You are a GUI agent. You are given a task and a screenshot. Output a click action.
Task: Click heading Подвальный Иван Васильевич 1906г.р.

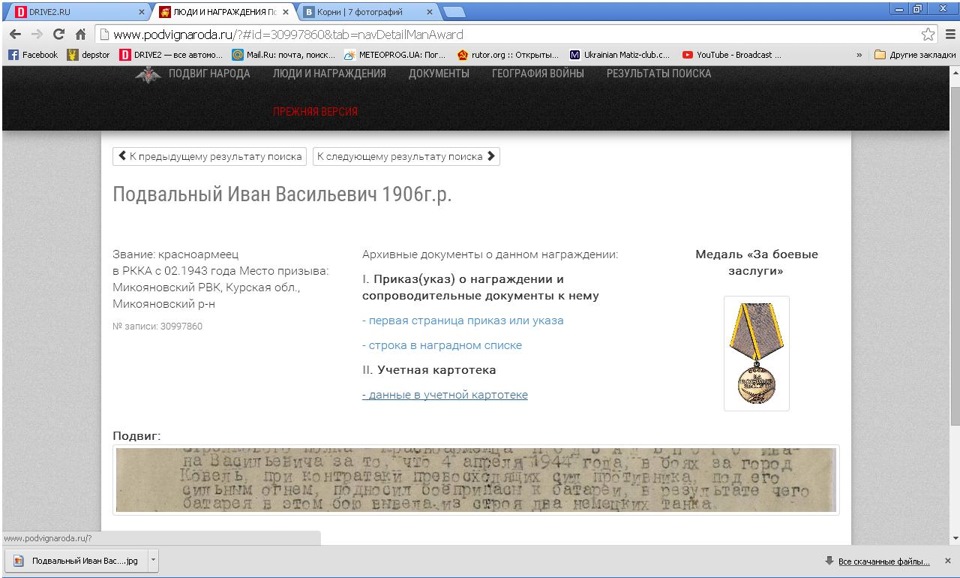(282, 194)
